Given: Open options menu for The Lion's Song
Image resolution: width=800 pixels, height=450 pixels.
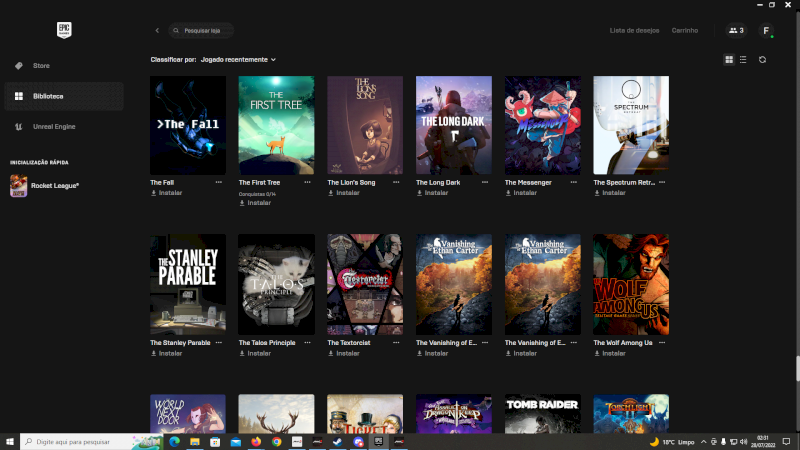Looking at the screenshot, I should 396,182.
